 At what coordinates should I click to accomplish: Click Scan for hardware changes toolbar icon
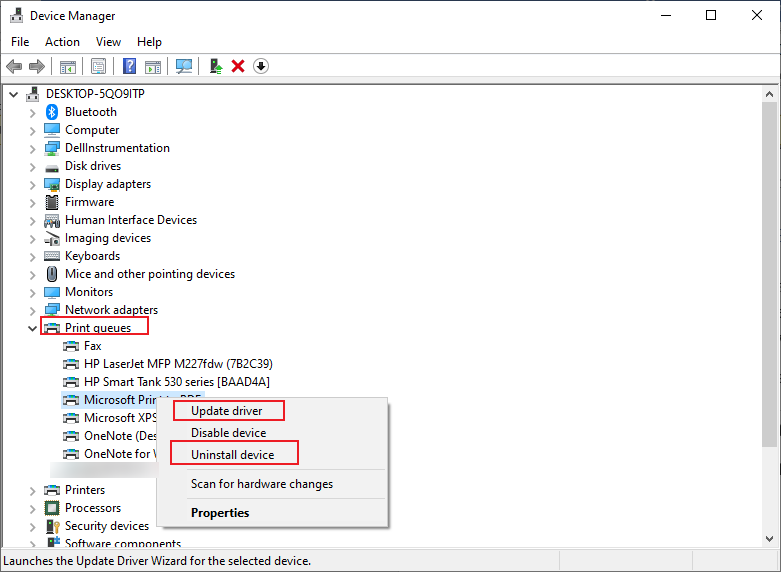184,66
